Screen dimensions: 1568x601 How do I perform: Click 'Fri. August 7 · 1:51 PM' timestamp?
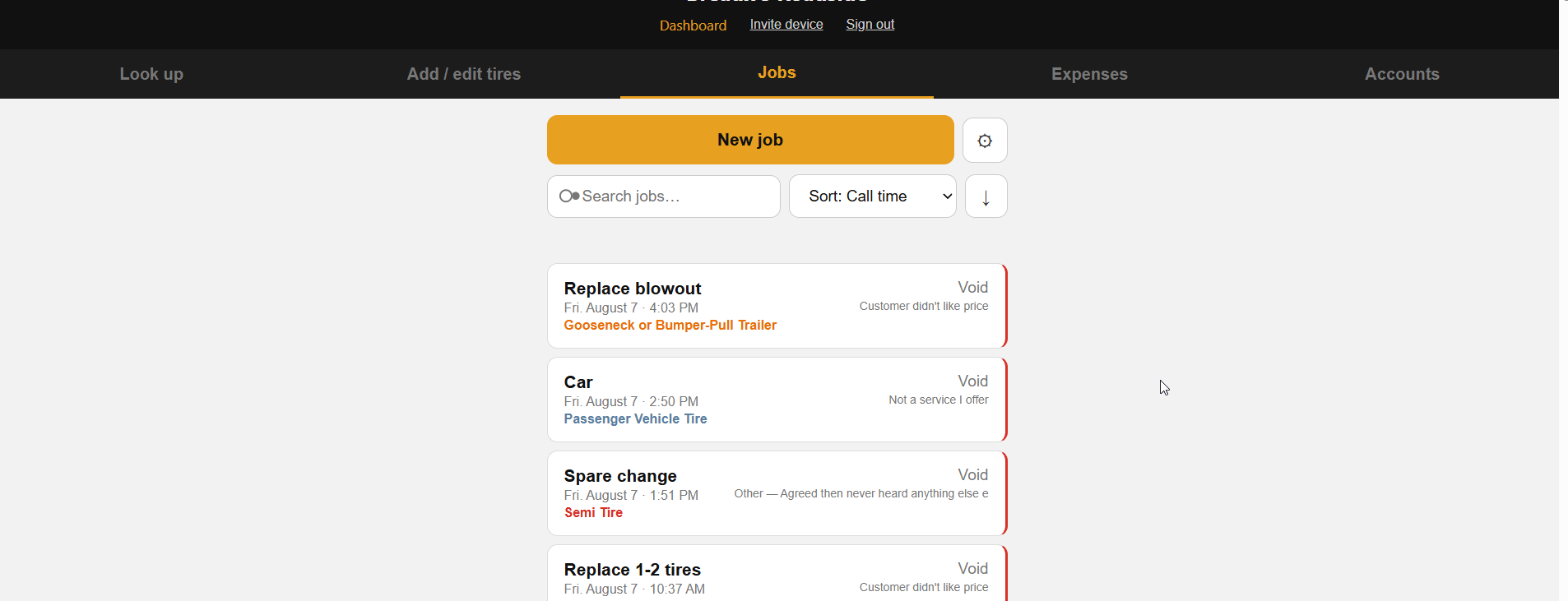[x=631, y=496]
